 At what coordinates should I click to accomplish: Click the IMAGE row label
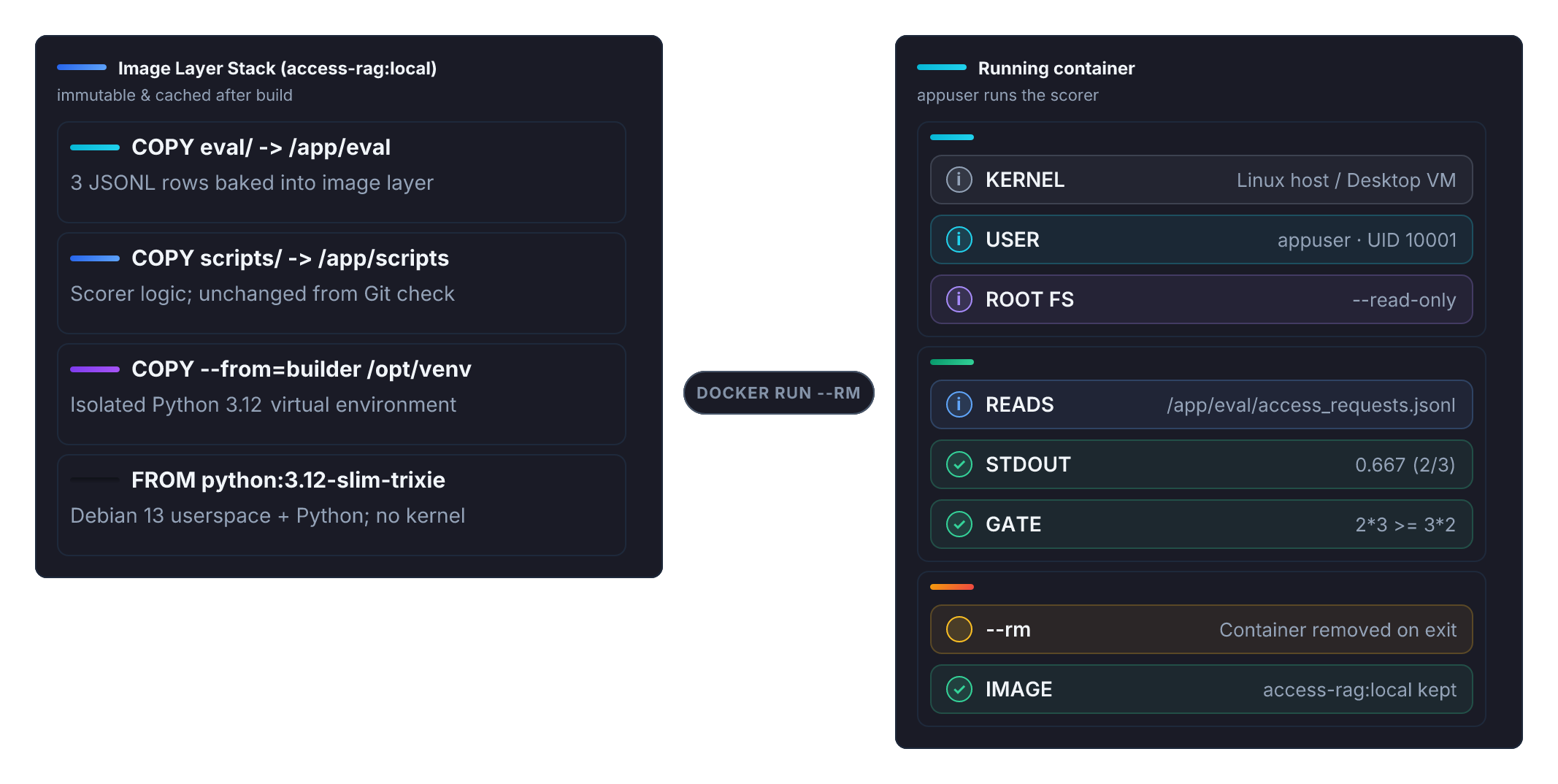1019,689
